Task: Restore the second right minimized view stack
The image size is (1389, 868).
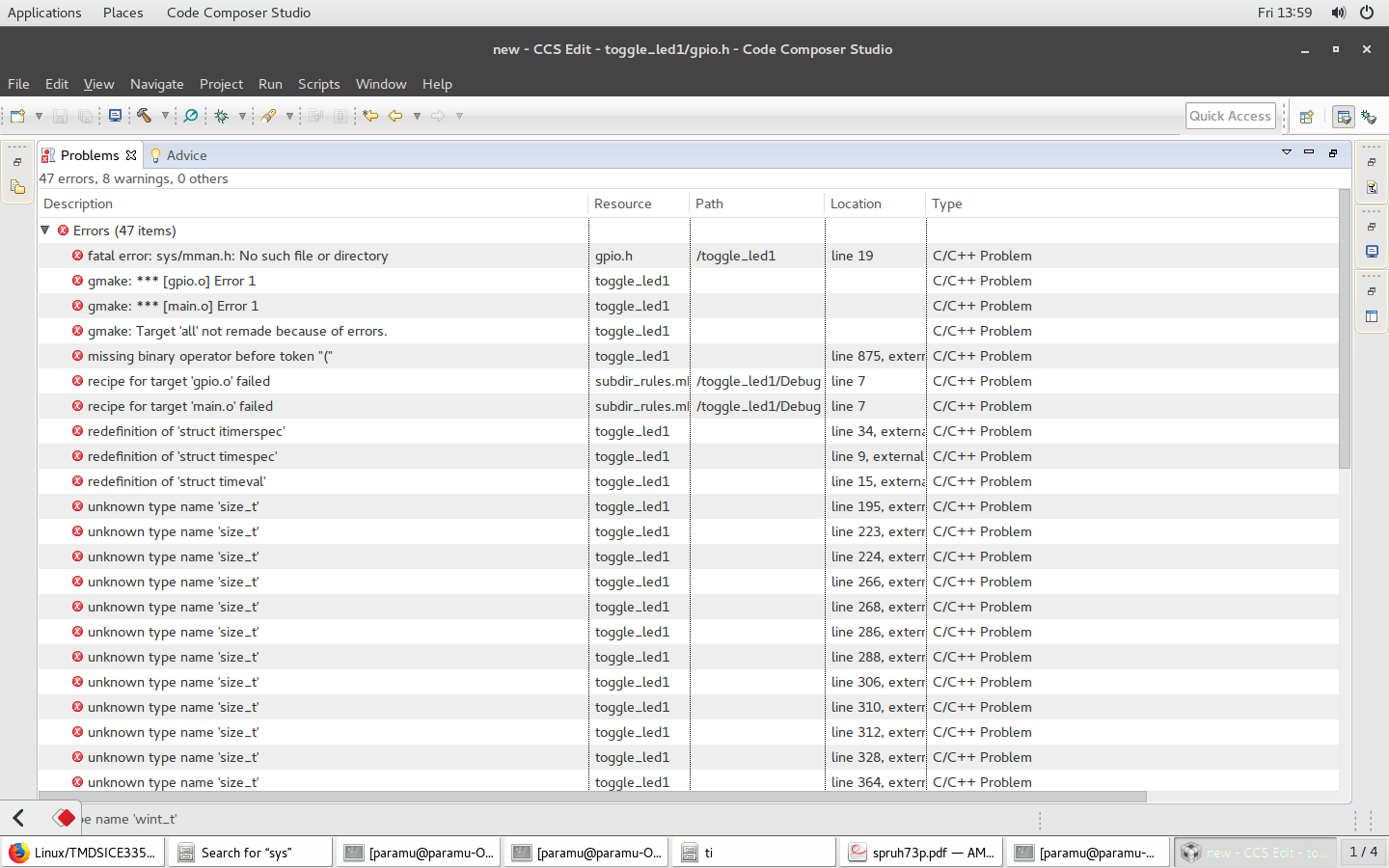Action: (1372, 227)
